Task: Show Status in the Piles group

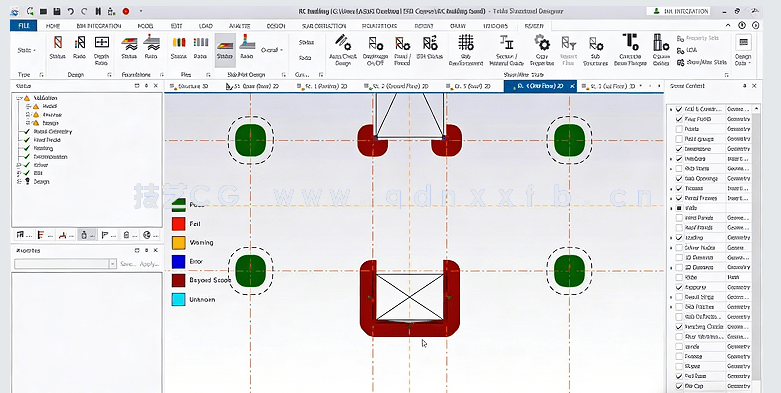Action: point(179,47)
